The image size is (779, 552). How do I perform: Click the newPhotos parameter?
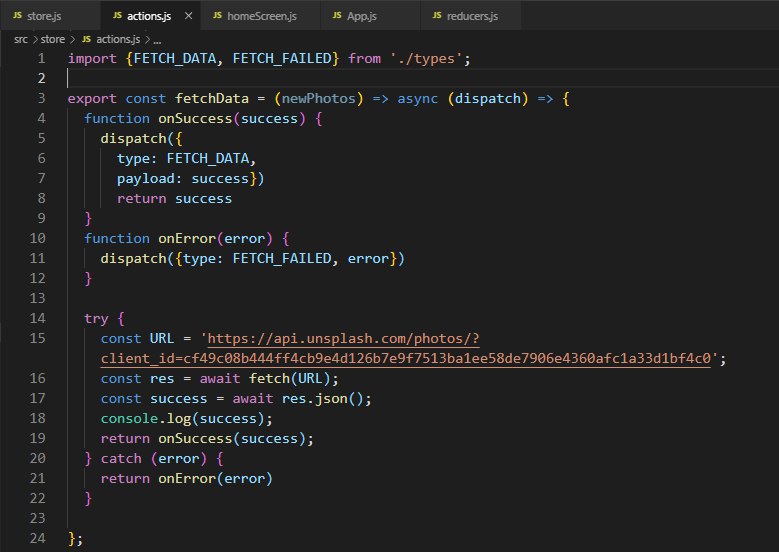click(318, 99)
